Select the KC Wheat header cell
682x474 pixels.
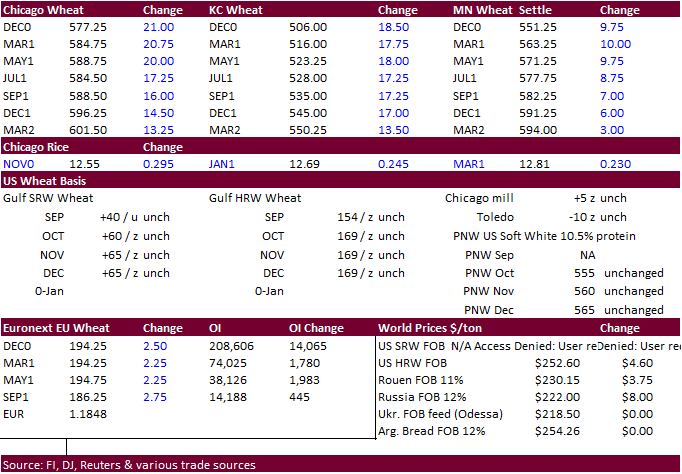(x=238, y=11)
